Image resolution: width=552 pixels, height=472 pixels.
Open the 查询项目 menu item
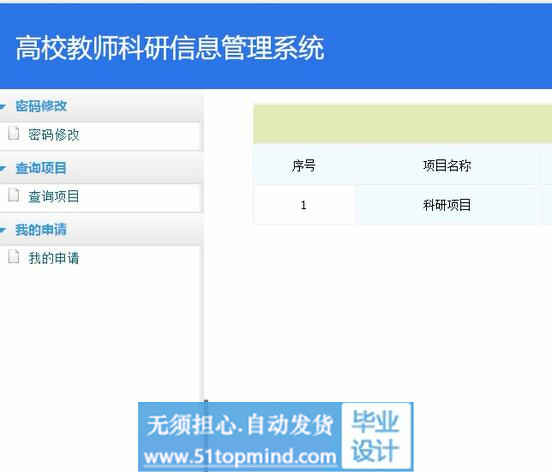(54, 196)
